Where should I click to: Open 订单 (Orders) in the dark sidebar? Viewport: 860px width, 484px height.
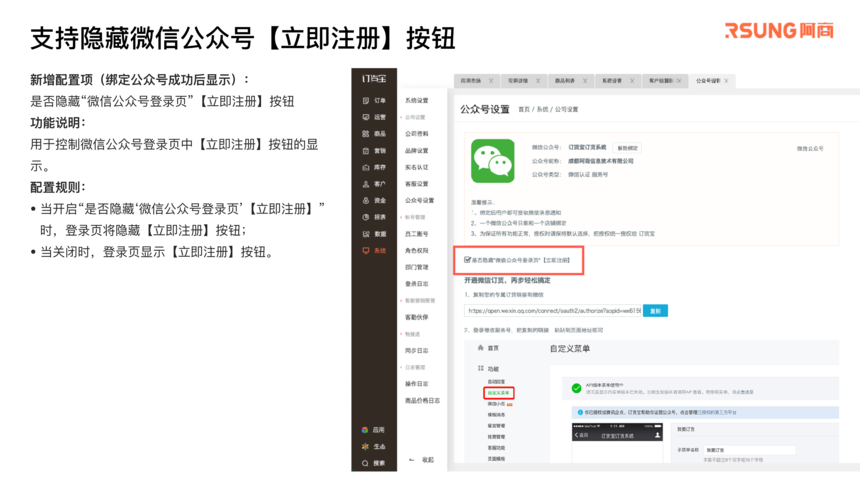coord(373,101)
